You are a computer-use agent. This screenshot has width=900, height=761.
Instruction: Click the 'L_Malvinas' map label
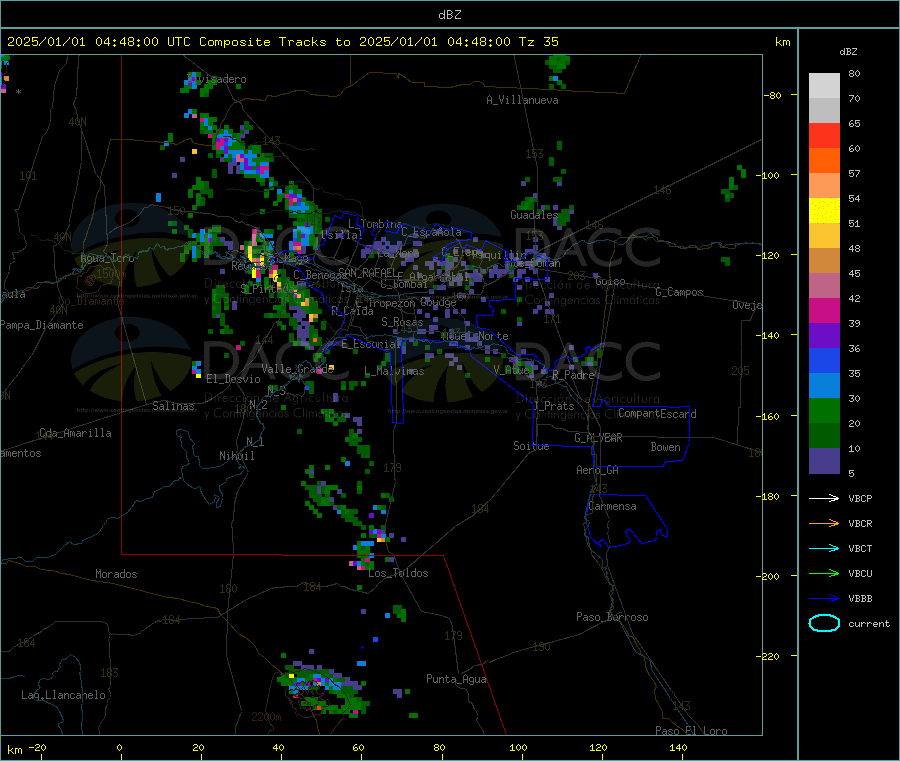(394, 371)
